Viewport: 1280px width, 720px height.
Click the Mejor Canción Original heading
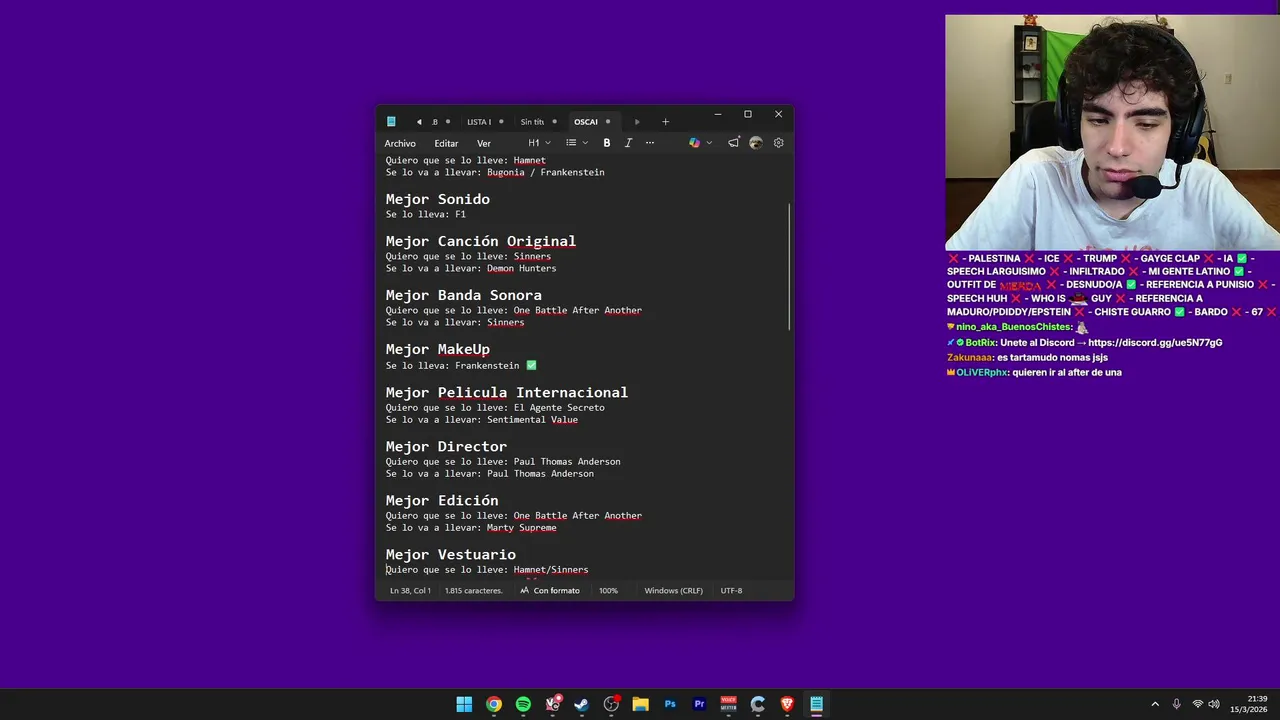coord(481,241)
